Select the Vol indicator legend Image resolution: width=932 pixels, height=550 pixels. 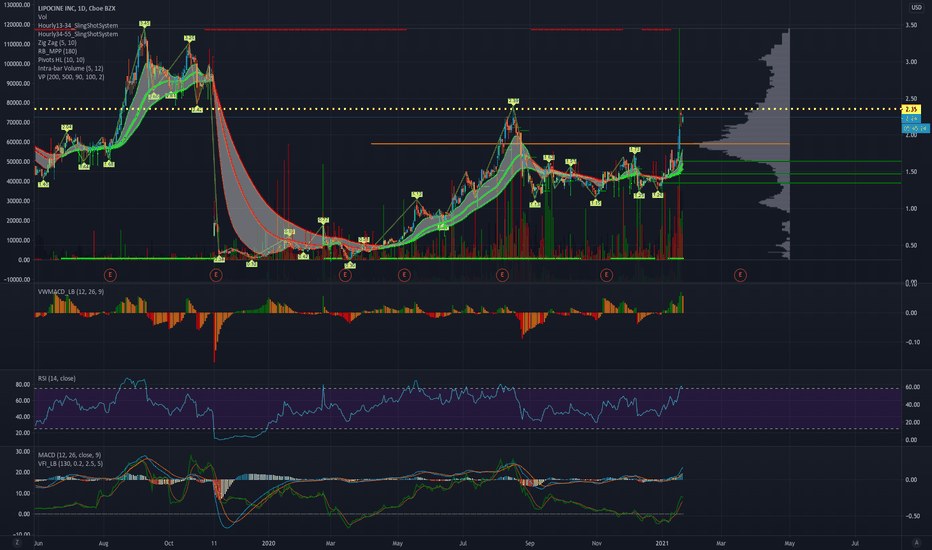[x=42, y=17]
